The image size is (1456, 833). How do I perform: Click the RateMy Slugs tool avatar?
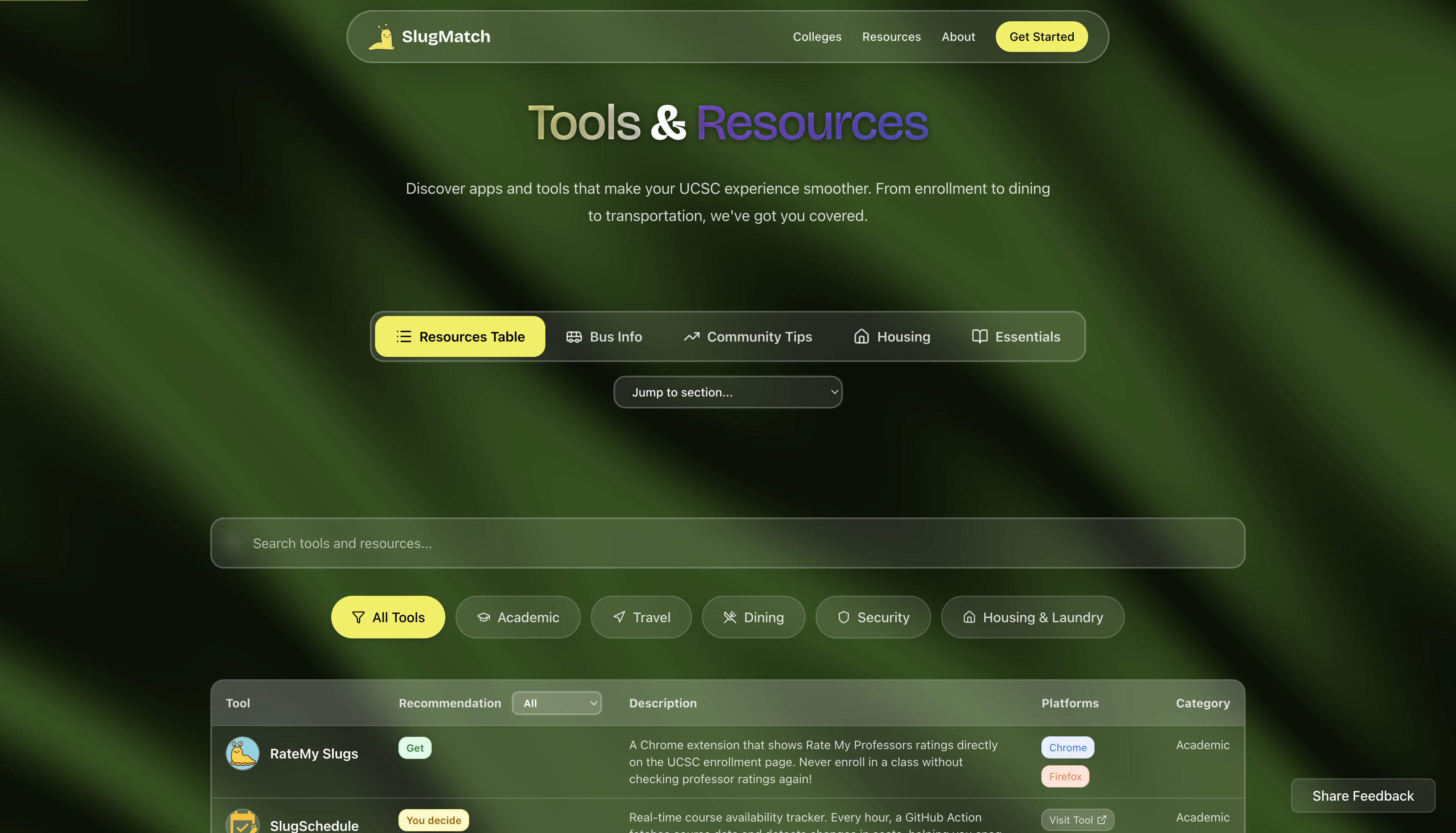pos(243,753)
